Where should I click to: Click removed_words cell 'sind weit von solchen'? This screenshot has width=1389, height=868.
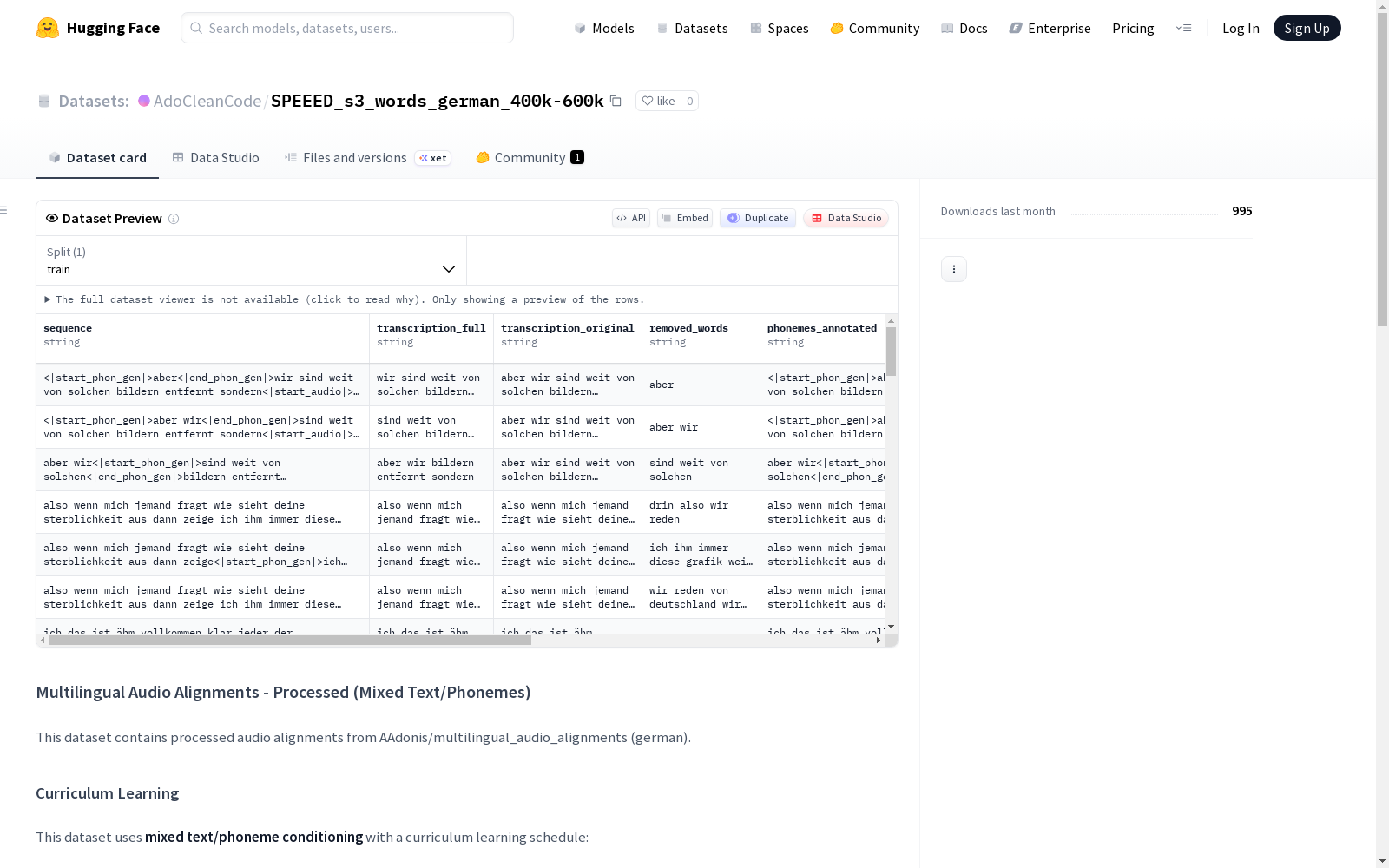[x=701, y=470]
